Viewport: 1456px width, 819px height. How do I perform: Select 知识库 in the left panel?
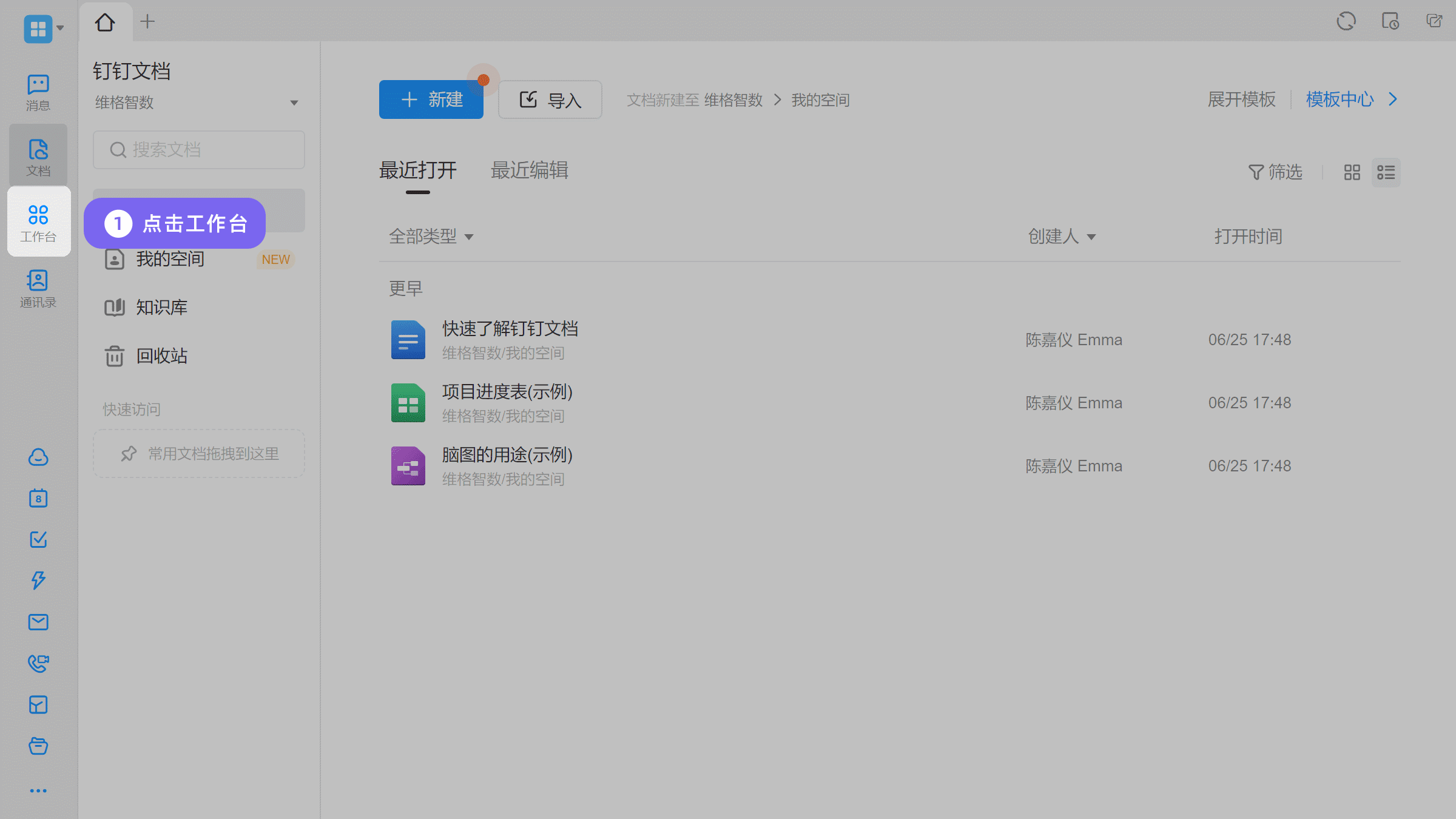161,308
